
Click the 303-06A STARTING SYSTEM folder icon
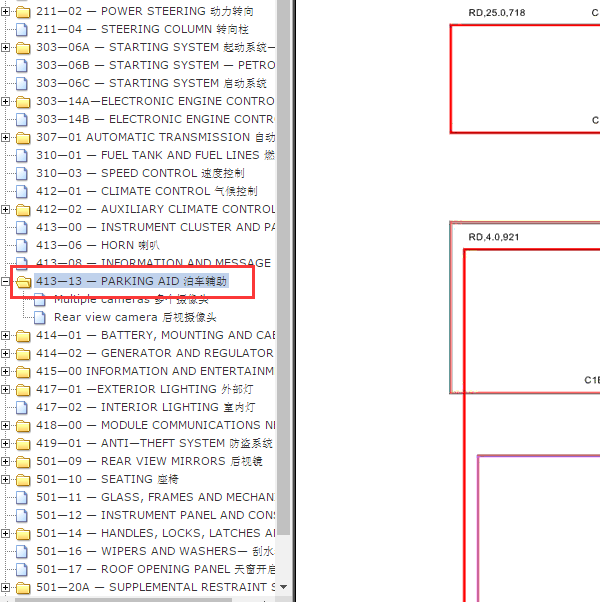point(23,48)
